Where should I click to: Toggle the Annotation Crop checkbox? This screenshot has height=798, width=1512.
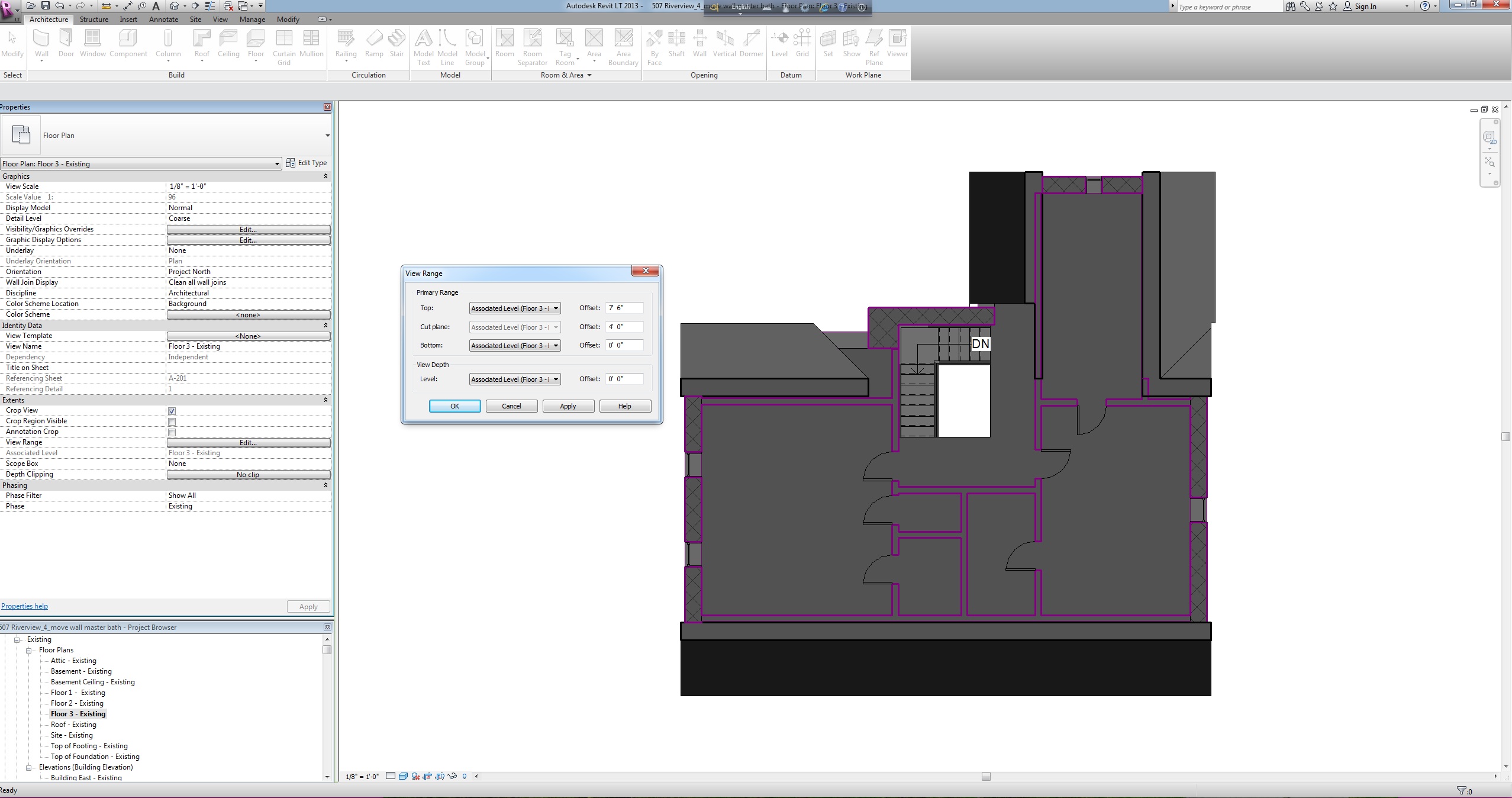(172, 432)
